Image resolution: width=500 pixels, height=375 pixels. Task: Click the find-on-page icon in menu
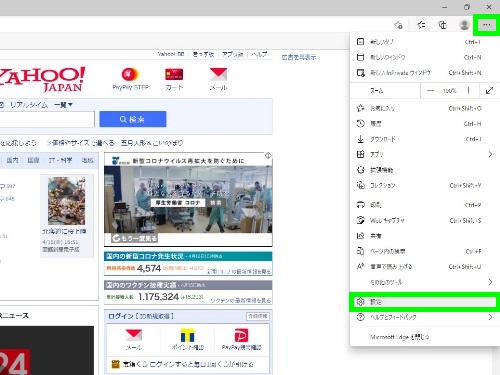click(x=360, y=251)
